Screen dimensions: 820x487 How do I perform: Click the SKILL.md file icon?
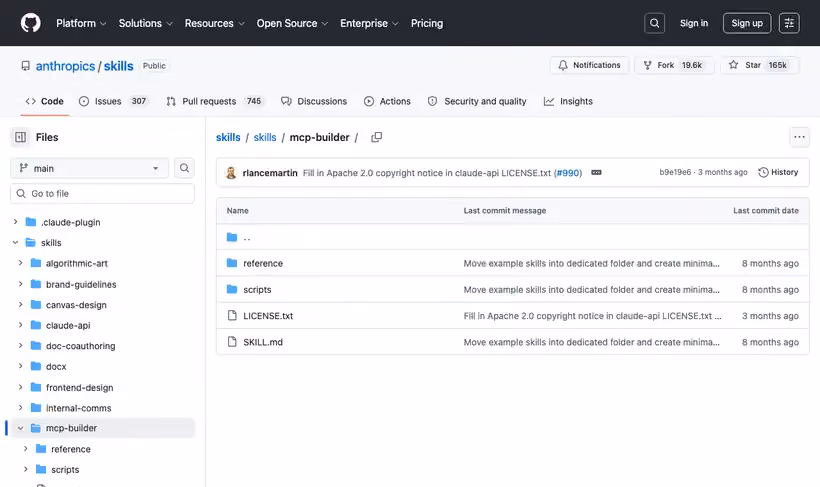(x=232, y=342)
